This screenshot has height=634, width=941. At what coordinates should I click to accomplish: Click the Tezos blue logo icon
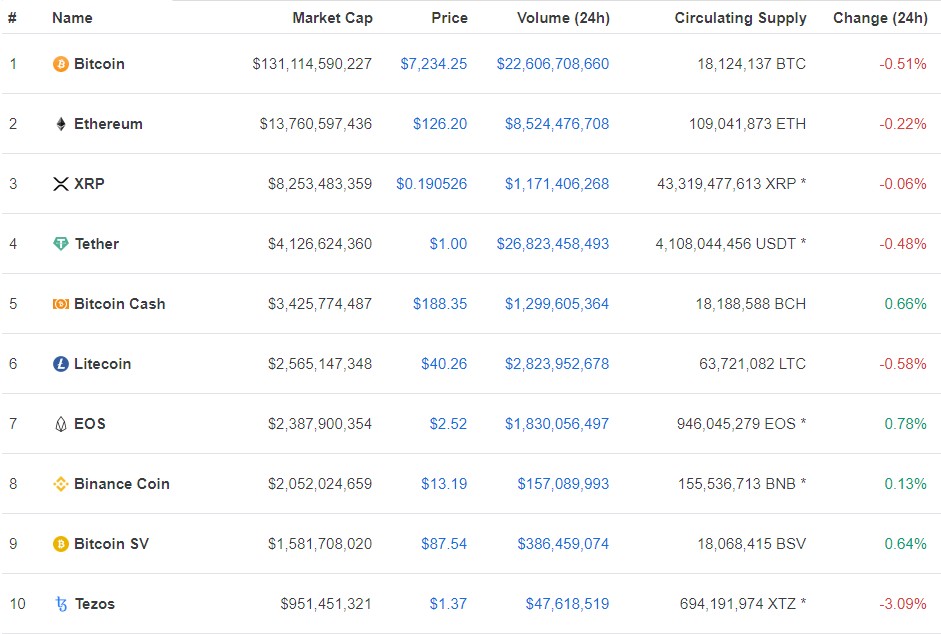point(61,604)
